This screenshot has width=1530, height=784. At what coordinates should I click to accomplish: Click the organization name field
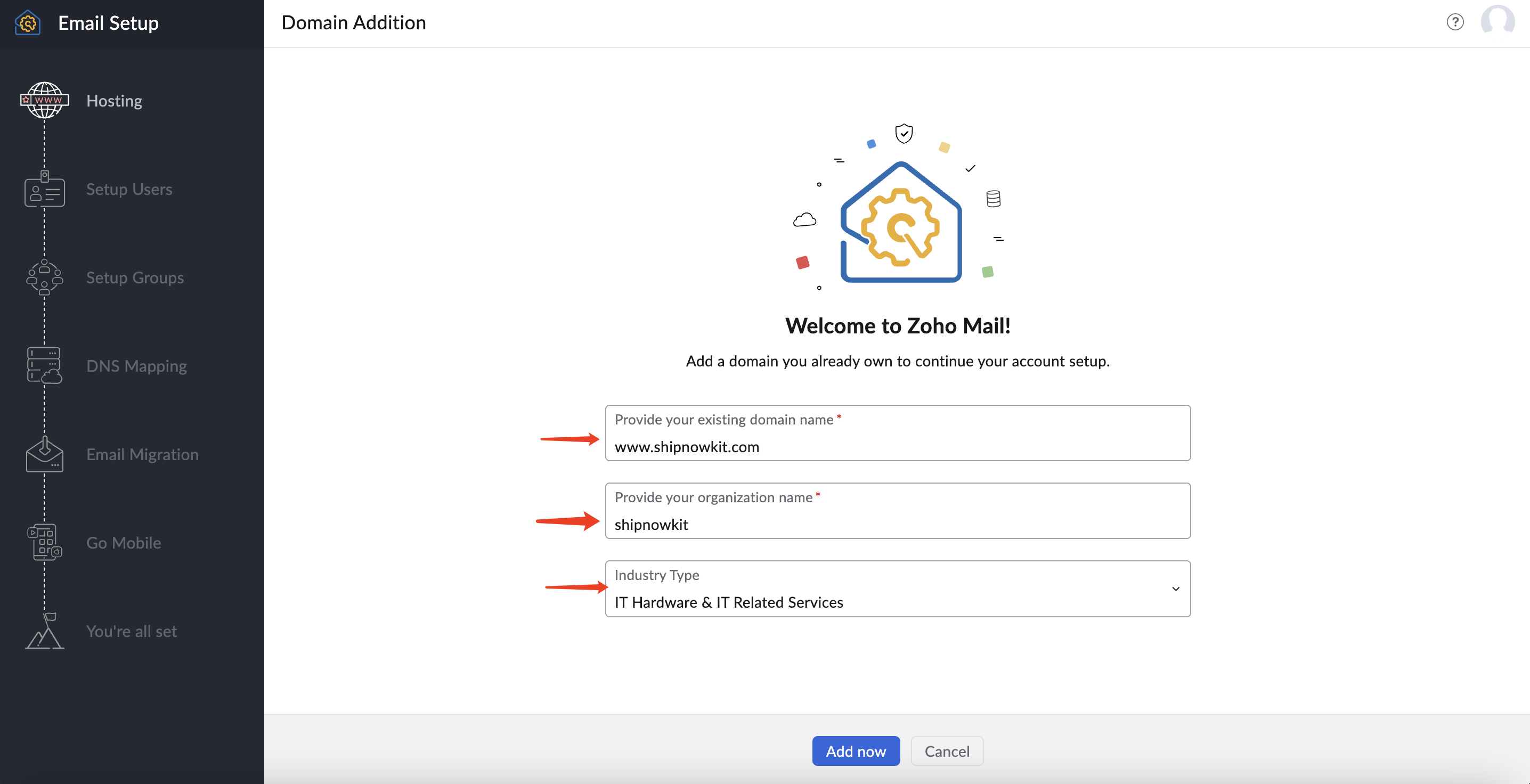[898, 511]
